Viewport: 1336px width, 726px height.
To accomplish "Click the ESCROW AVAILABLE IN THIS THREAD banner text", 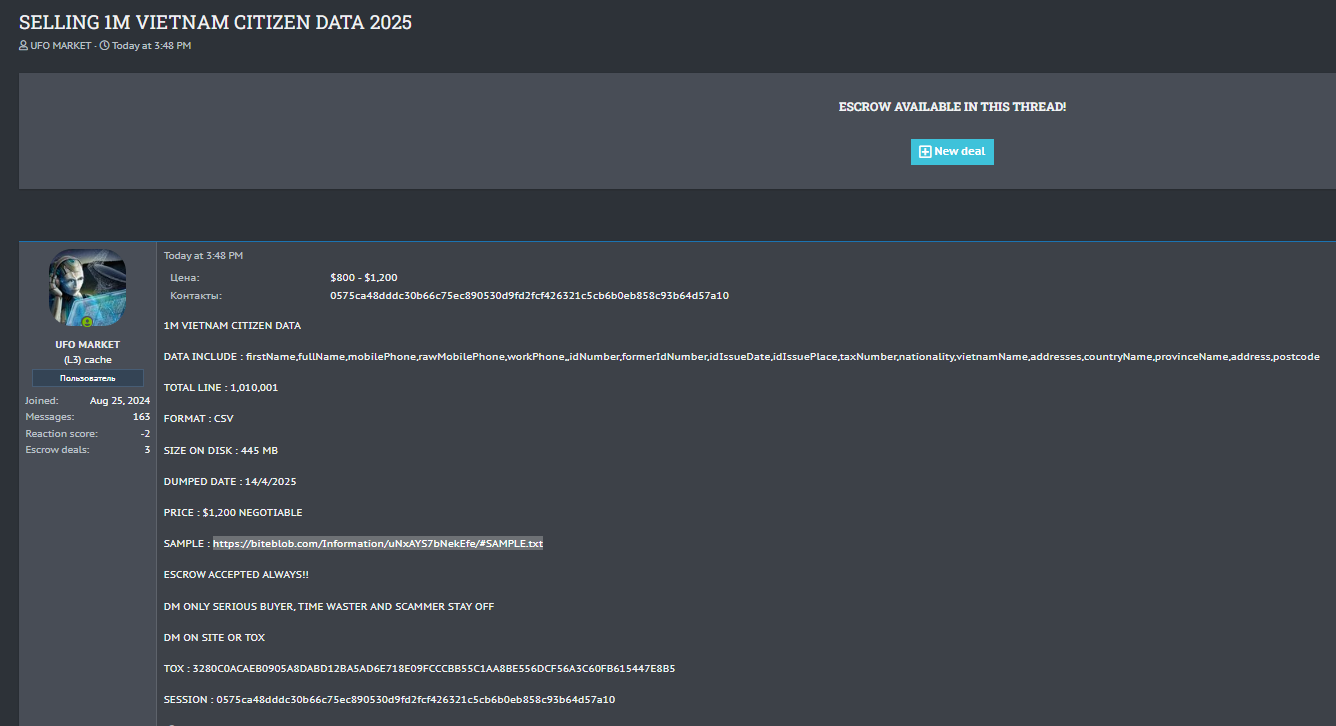I will pyautogui.click(x=952, y=107).
